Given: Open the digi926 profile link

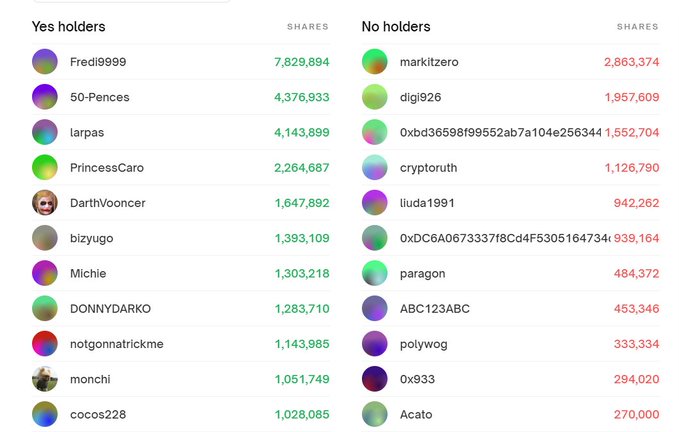Looking at the screenshot, I should 420,97.
